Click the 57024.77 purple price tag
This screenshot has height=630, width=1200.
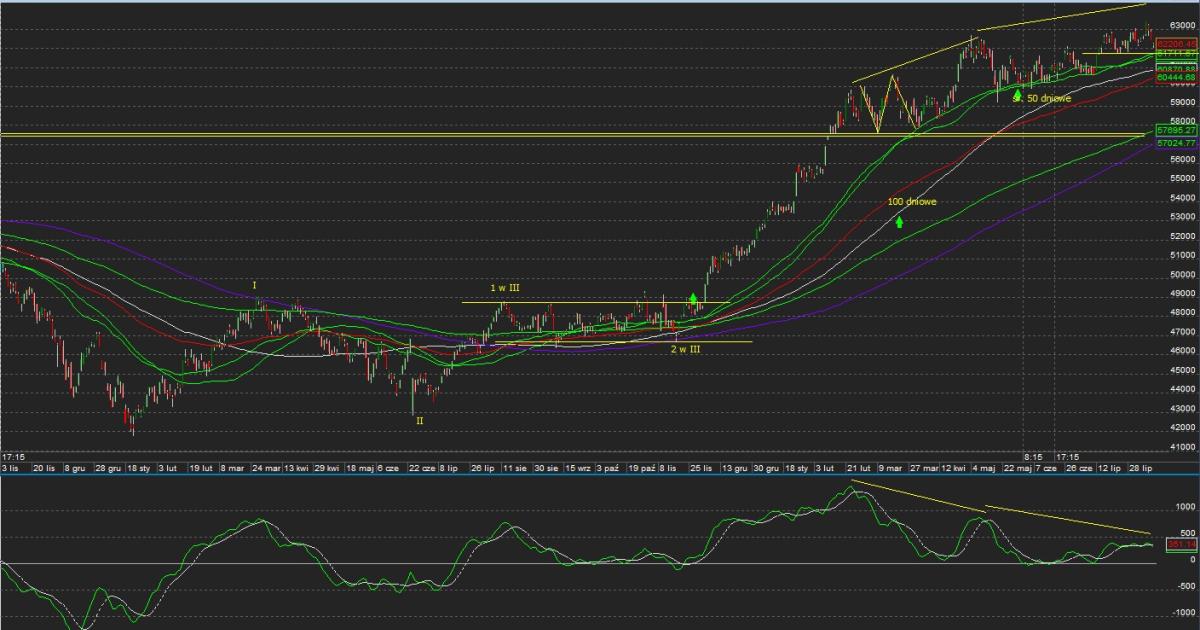(1176, 143)
